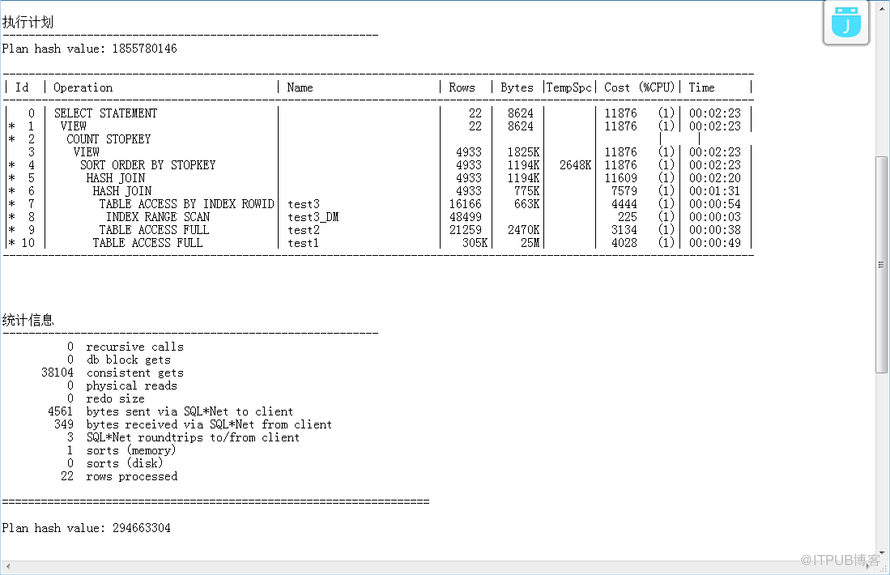This screenshot has height=575, width=890.
Task: Click the '执行计划' heading
Action: point(28,22)
